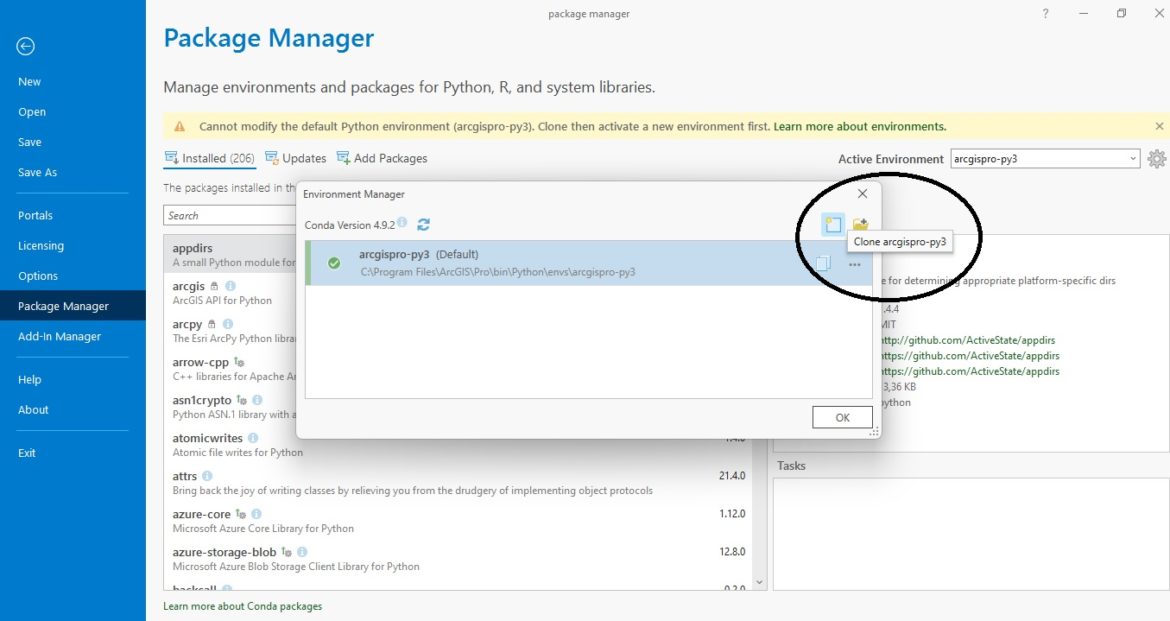Click the package list scrollbar down arrow
This screenshot has width=1170, height=621.
pyautogui.click(x=760, y=583)
